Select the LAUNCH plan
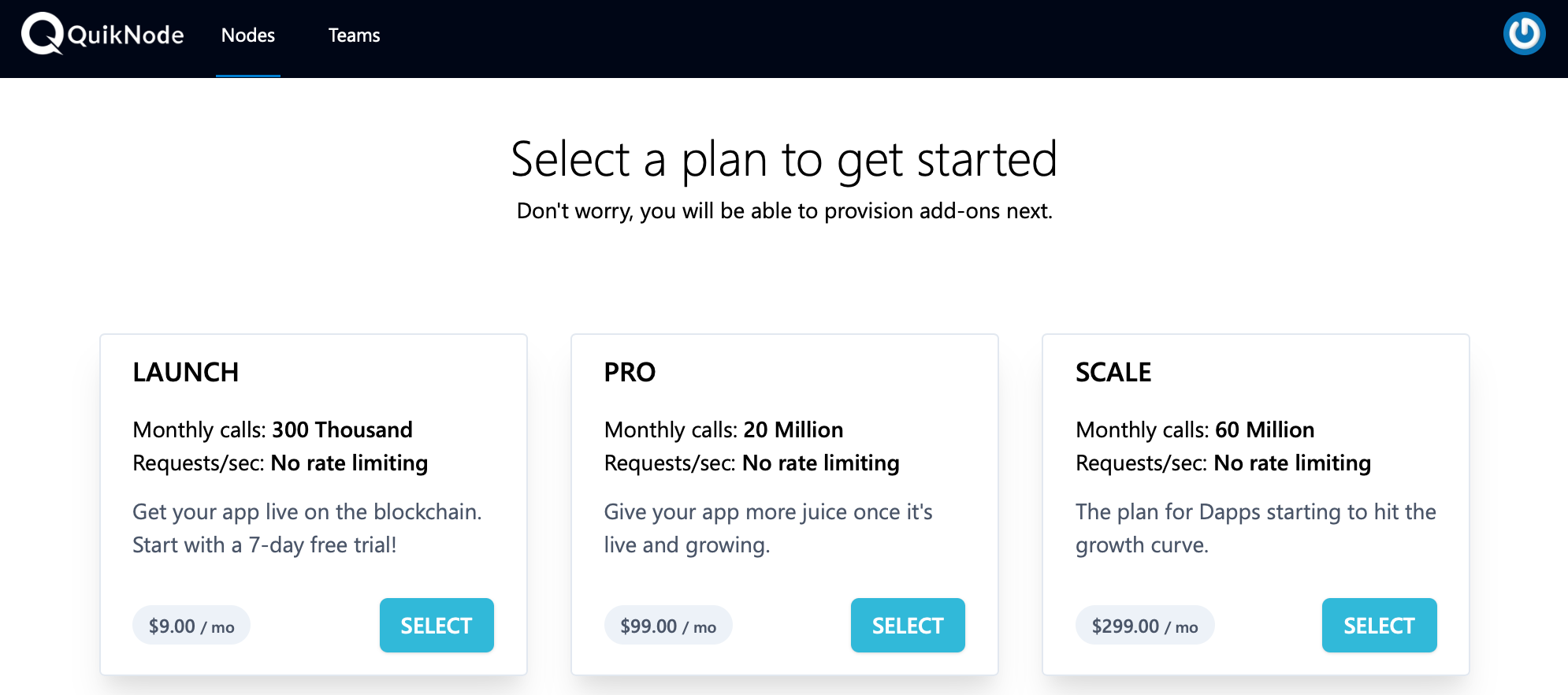 coord(437,625)
